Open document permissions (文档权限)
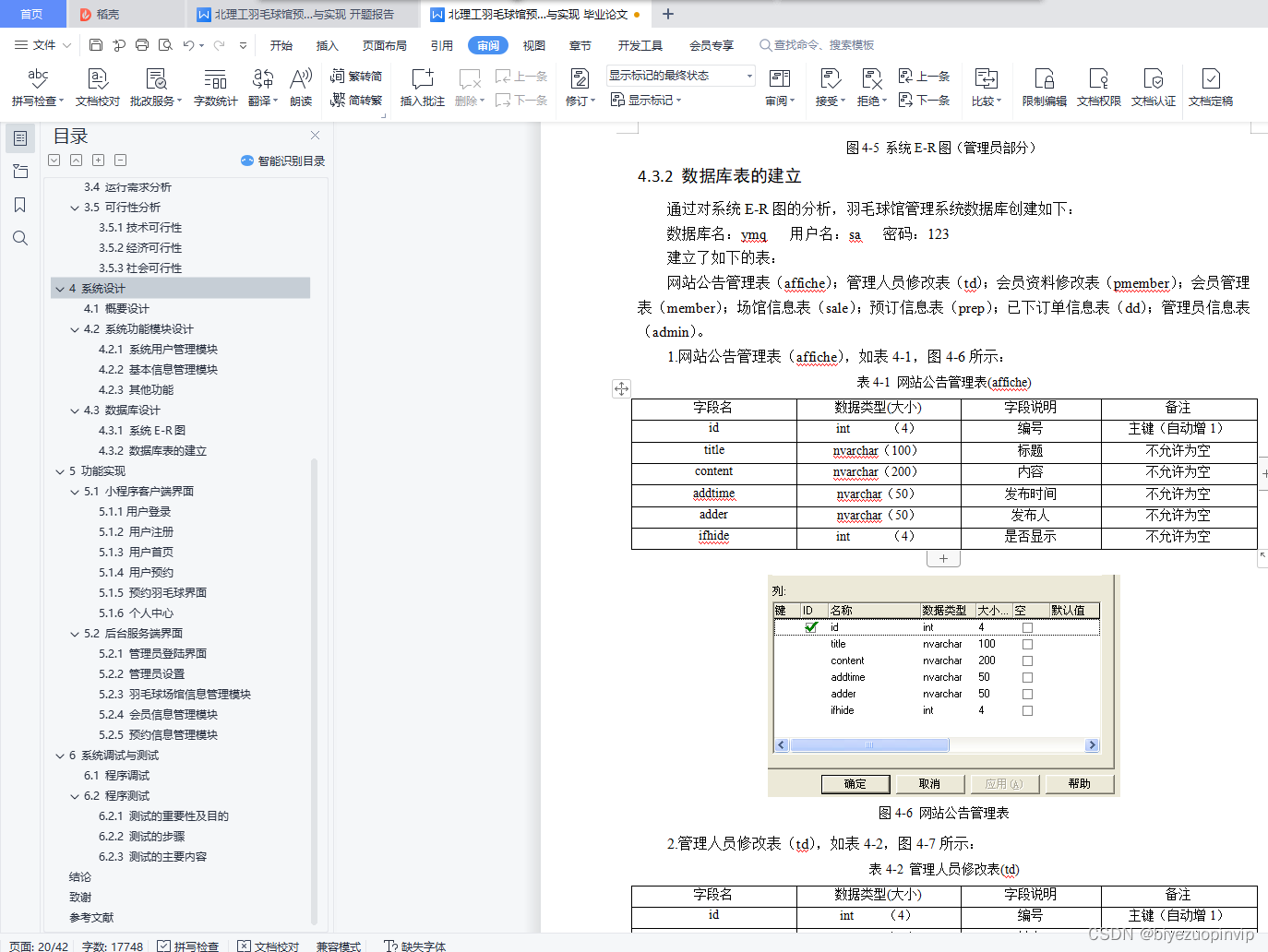This screenshot has width=1268, height=952. 1099,88
